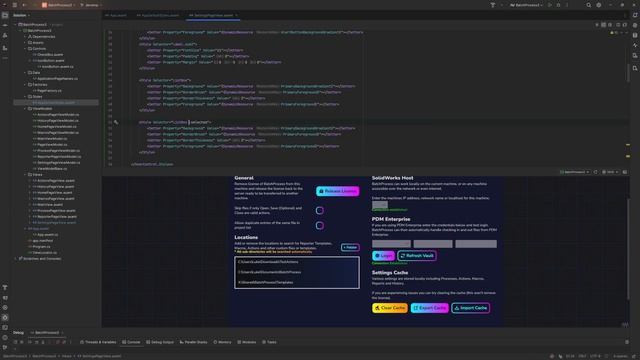640x360 pixels.
Task: Click the SolidWorks Host machine input field
Action: pyautogui.click(x=380, y=204)
